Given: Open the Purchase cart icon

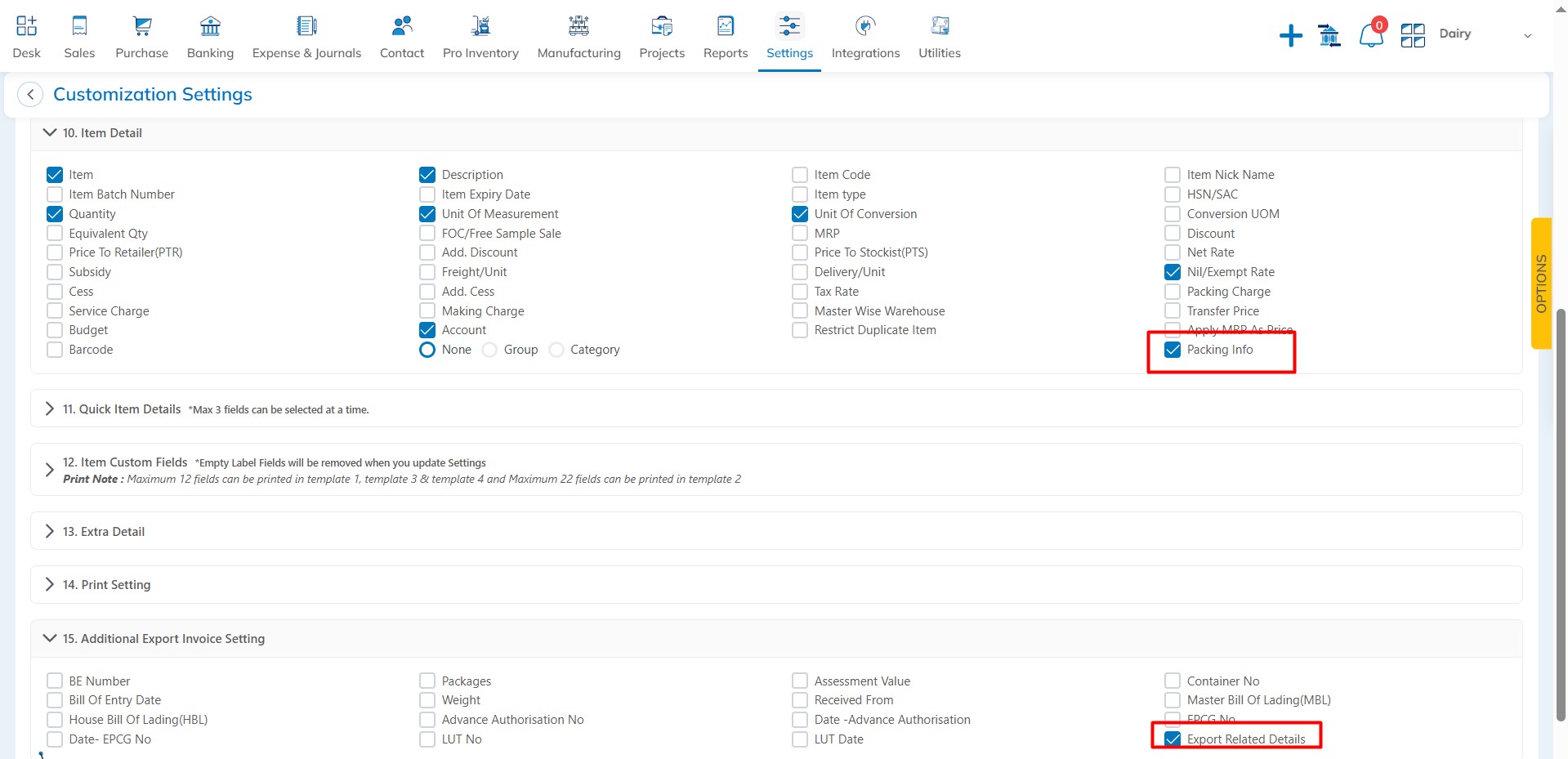Looking at the screenshot, I should pyautogui.click(x=142, y=26).
